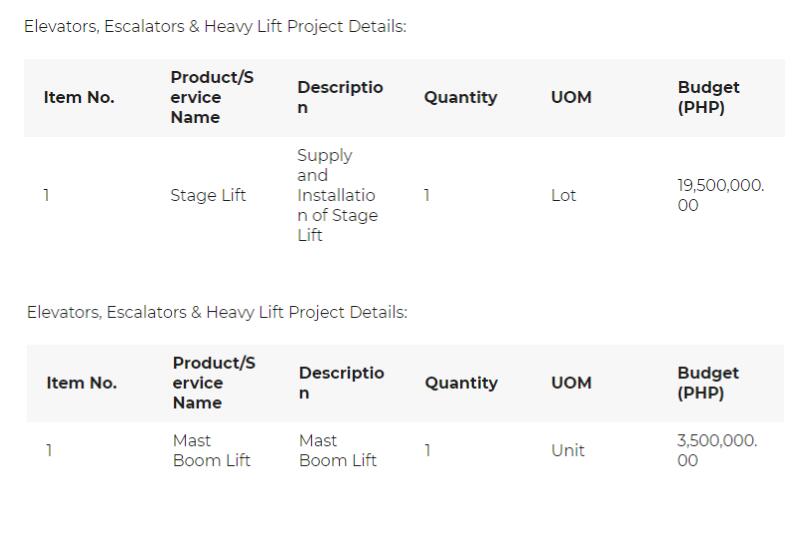Select the Supply and Installation of Stage Lift description
799x551 pixels.
point(337,196)
